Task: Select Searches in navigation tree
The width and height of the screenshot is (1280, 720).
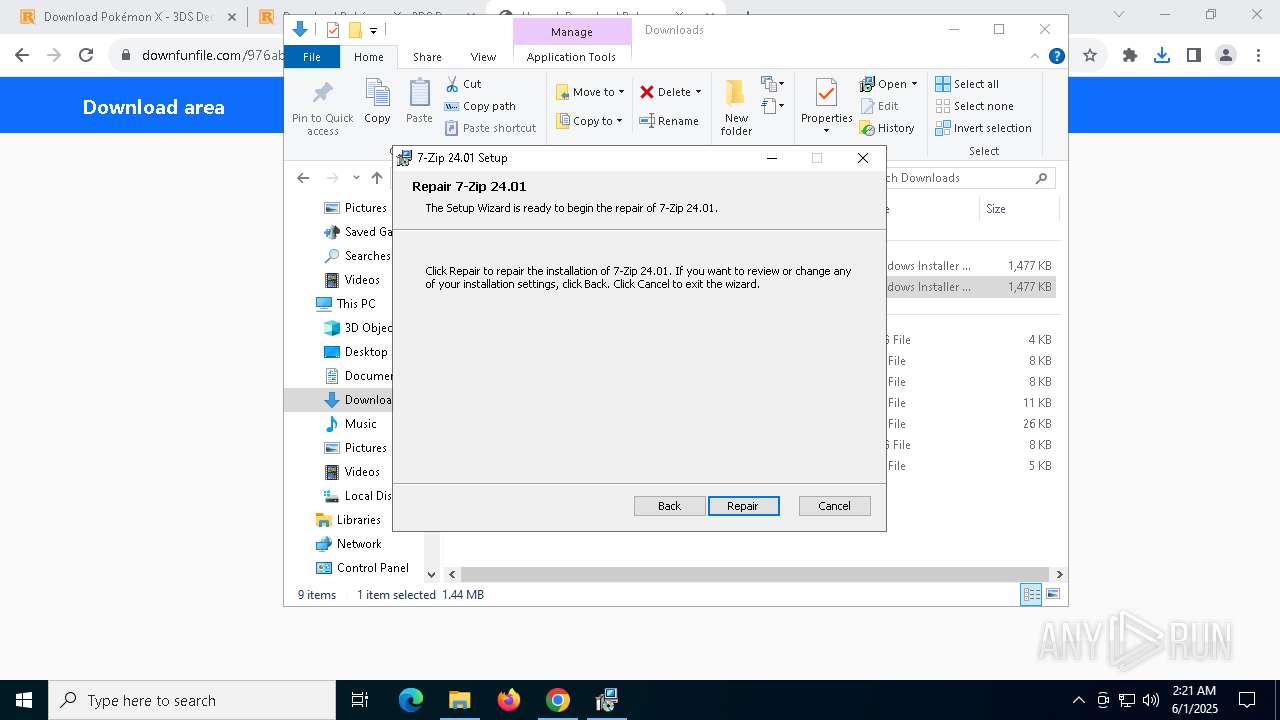Action: tap(357, 256)
